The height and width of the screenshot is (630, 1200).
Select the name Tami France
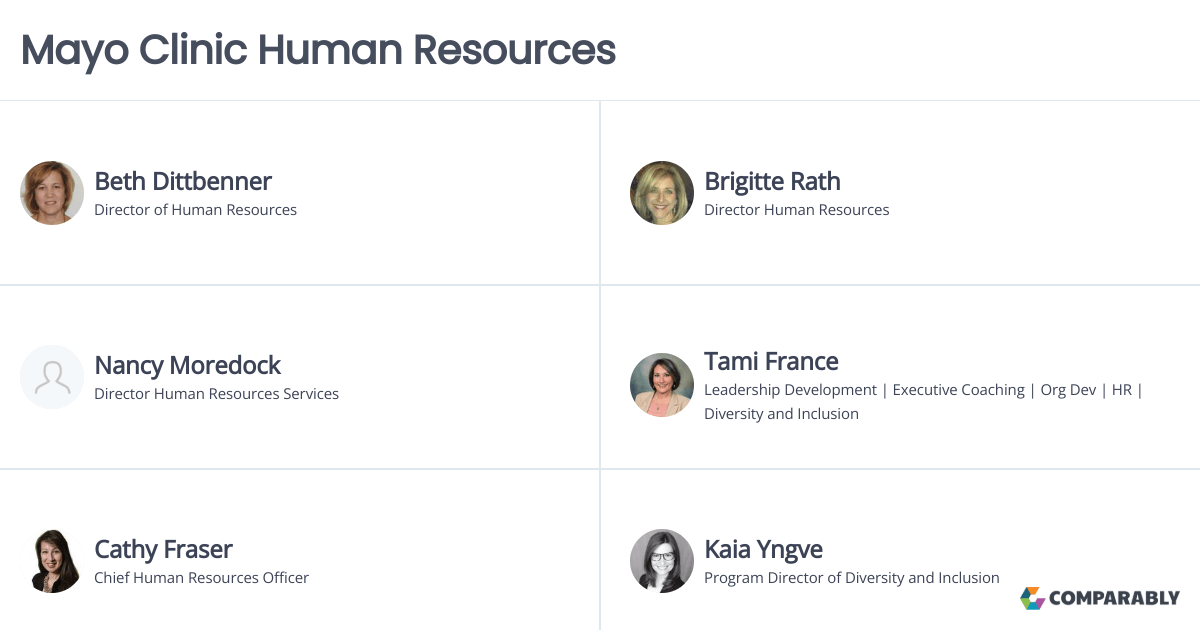[x=772, y=361]
